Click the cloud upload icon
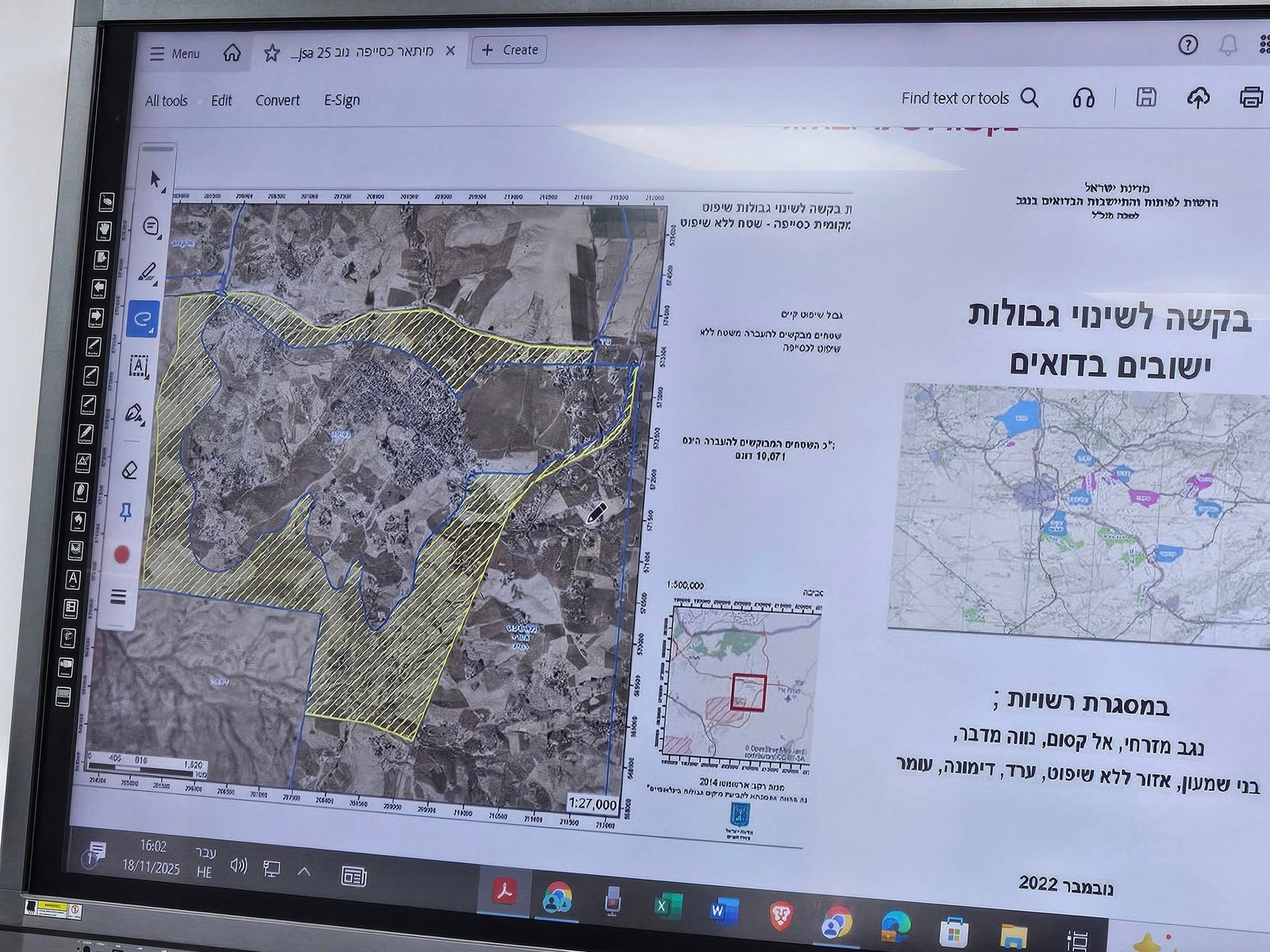Viewport: 1270px width, 952px height. pyautogui.click(x=1198, y=98)
